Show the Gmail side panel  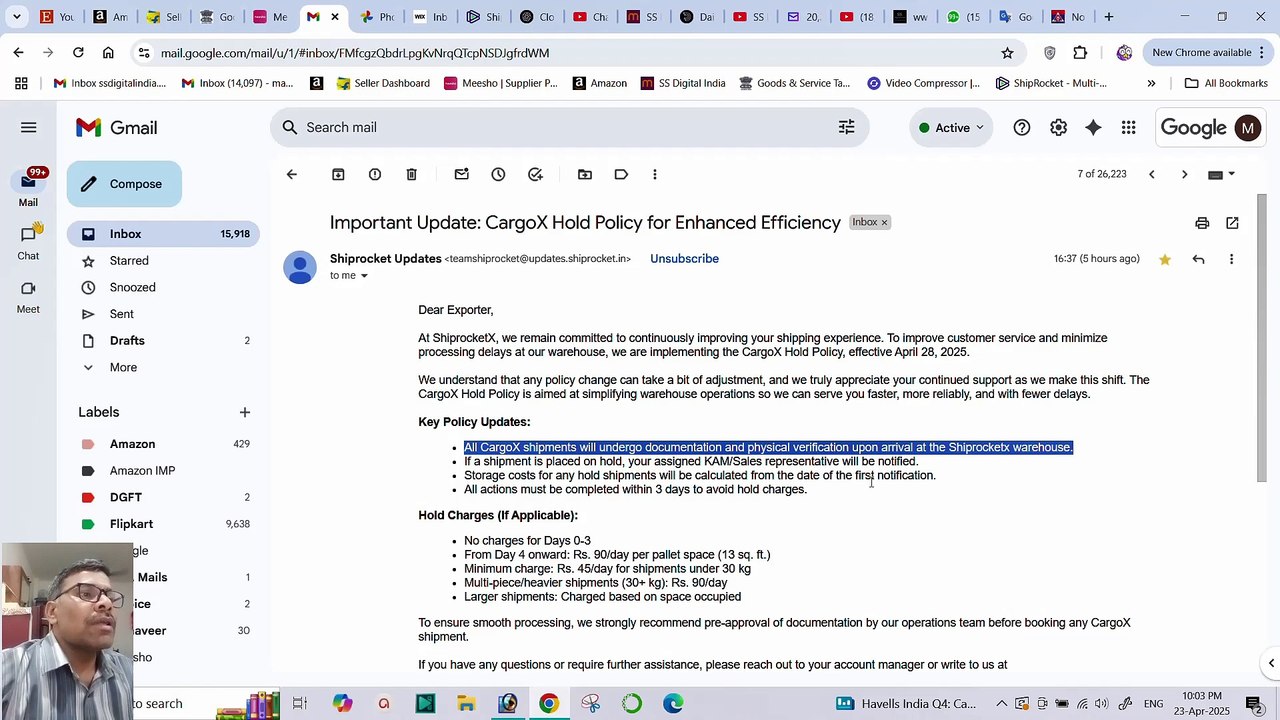pyautogui.click(x=1271, y=663)
